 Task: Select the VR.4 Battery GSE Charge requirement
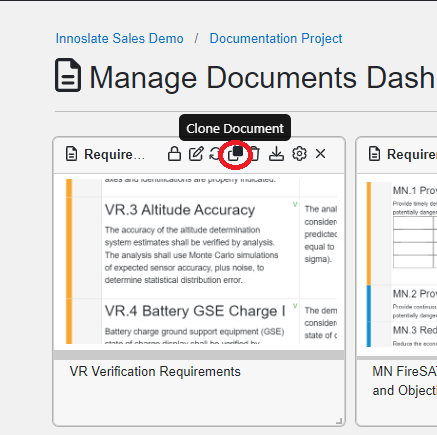click(195, 311)
